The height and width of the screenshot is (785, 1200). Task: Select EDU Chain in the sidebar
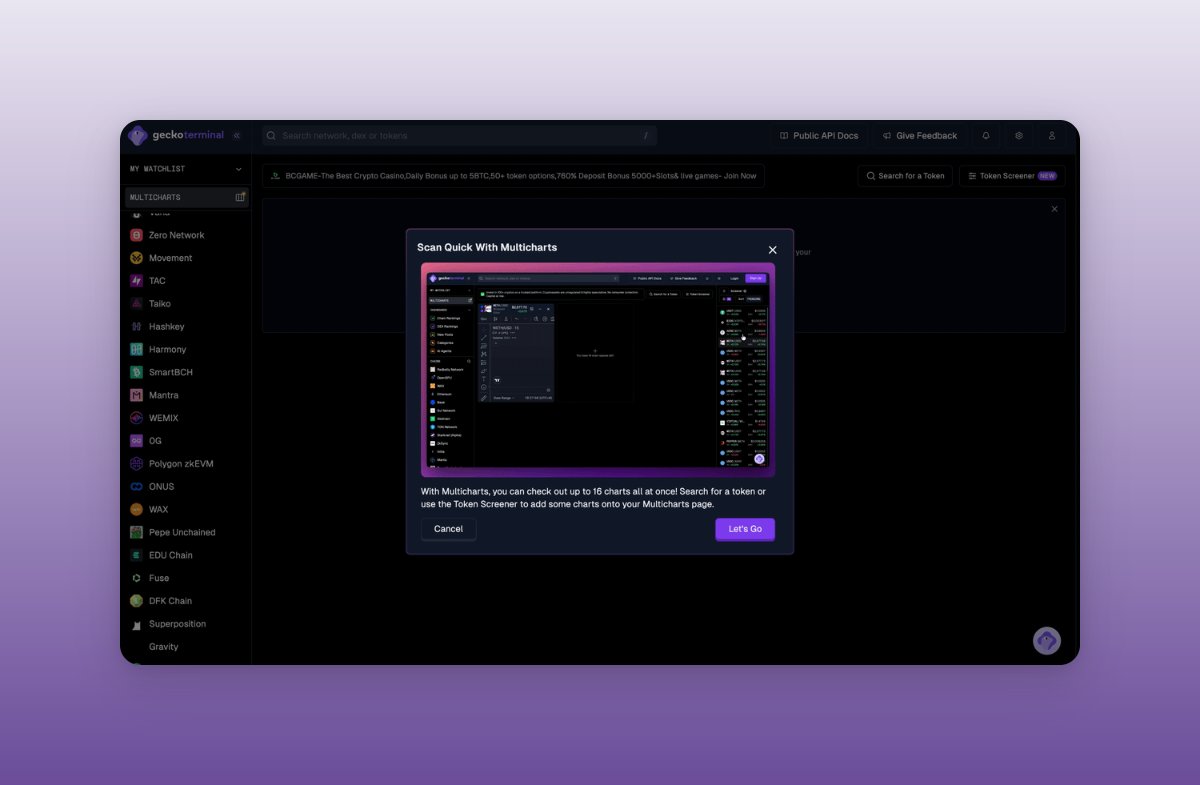pos(171,555)
